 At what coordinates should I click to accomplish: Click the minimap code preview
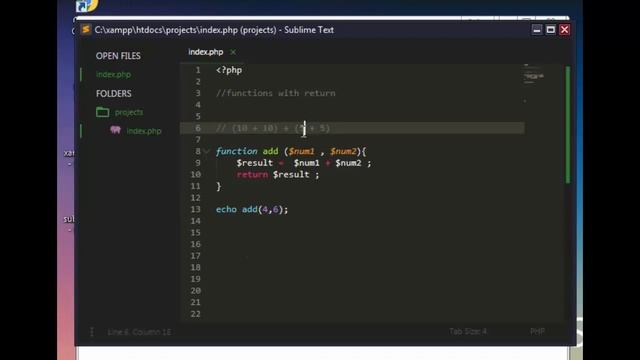pyautogui.click(x=533, y=76)
